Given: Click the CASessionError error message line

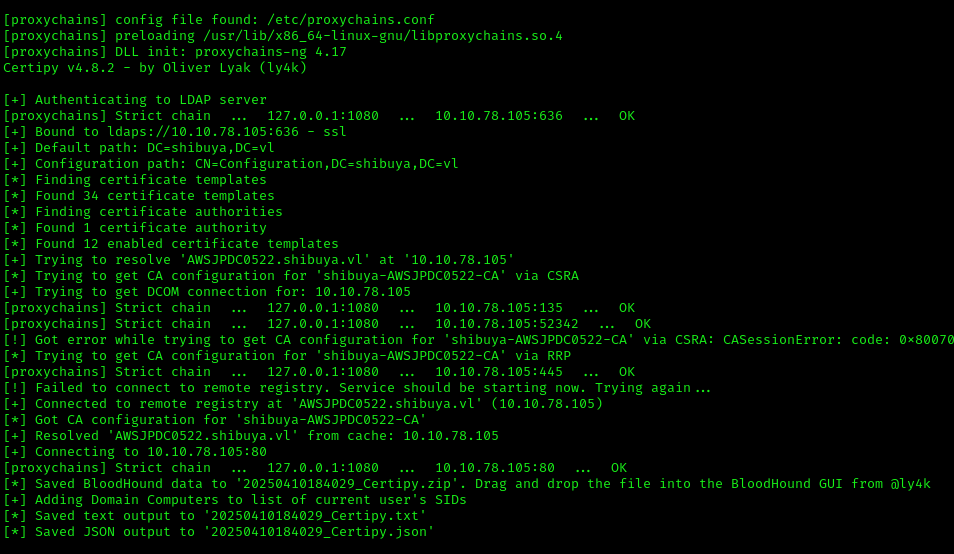Looking at the screenshot, I should [x=478, y=340].
